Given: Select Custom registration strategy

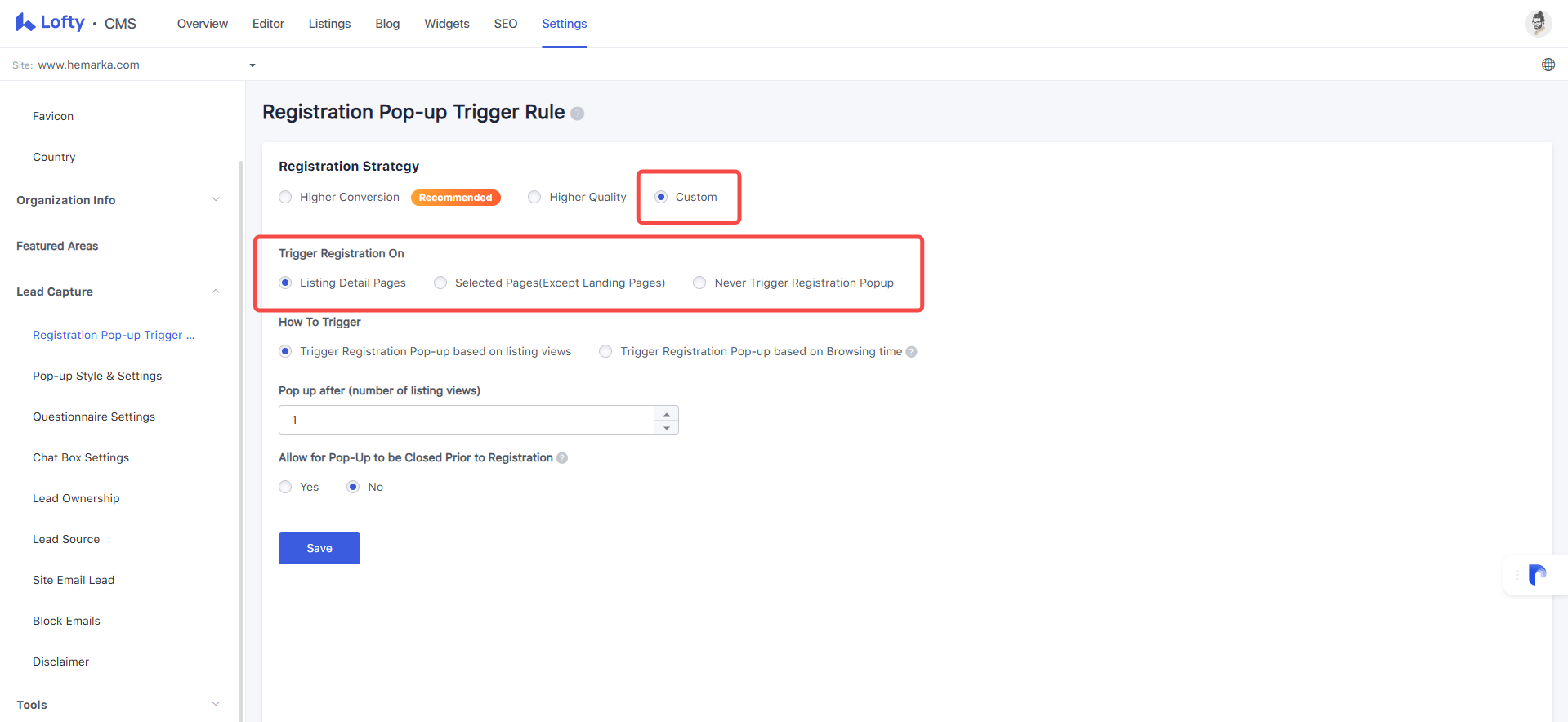Looking at the screenshot, I should click(x=661, y=197).
